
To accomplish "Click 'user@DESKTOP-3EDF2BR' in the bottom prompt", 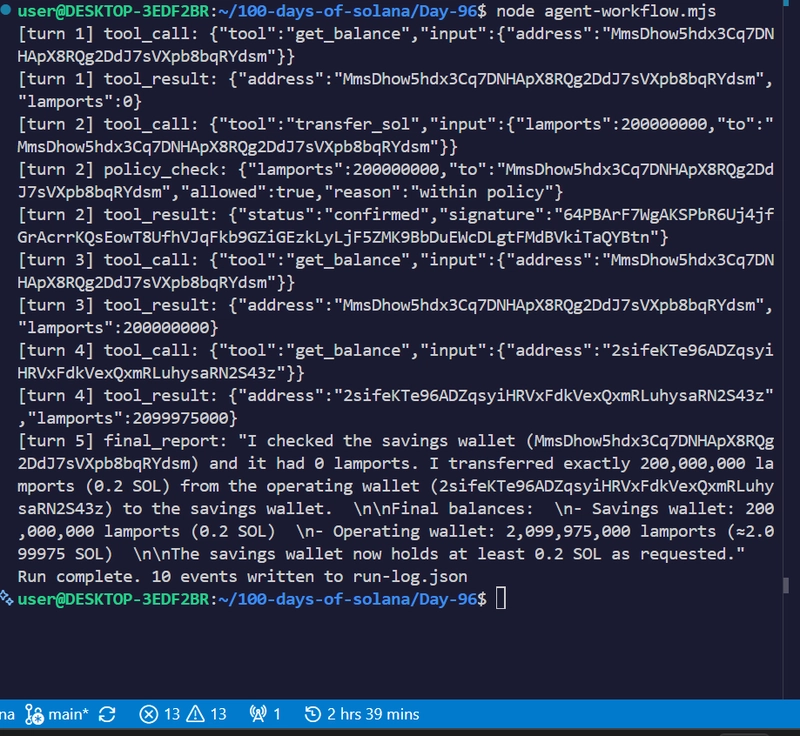I will coord(113,599).
